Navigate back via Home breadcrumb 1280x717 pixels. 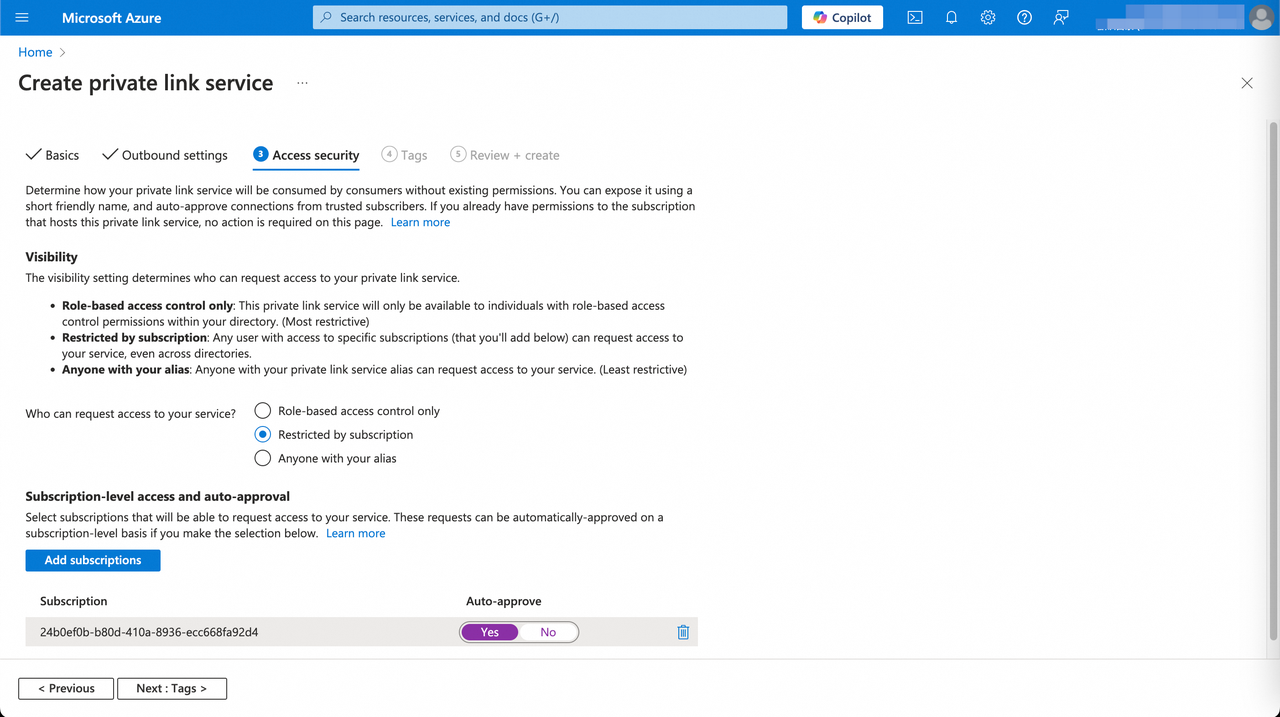[x=35, y=51]
